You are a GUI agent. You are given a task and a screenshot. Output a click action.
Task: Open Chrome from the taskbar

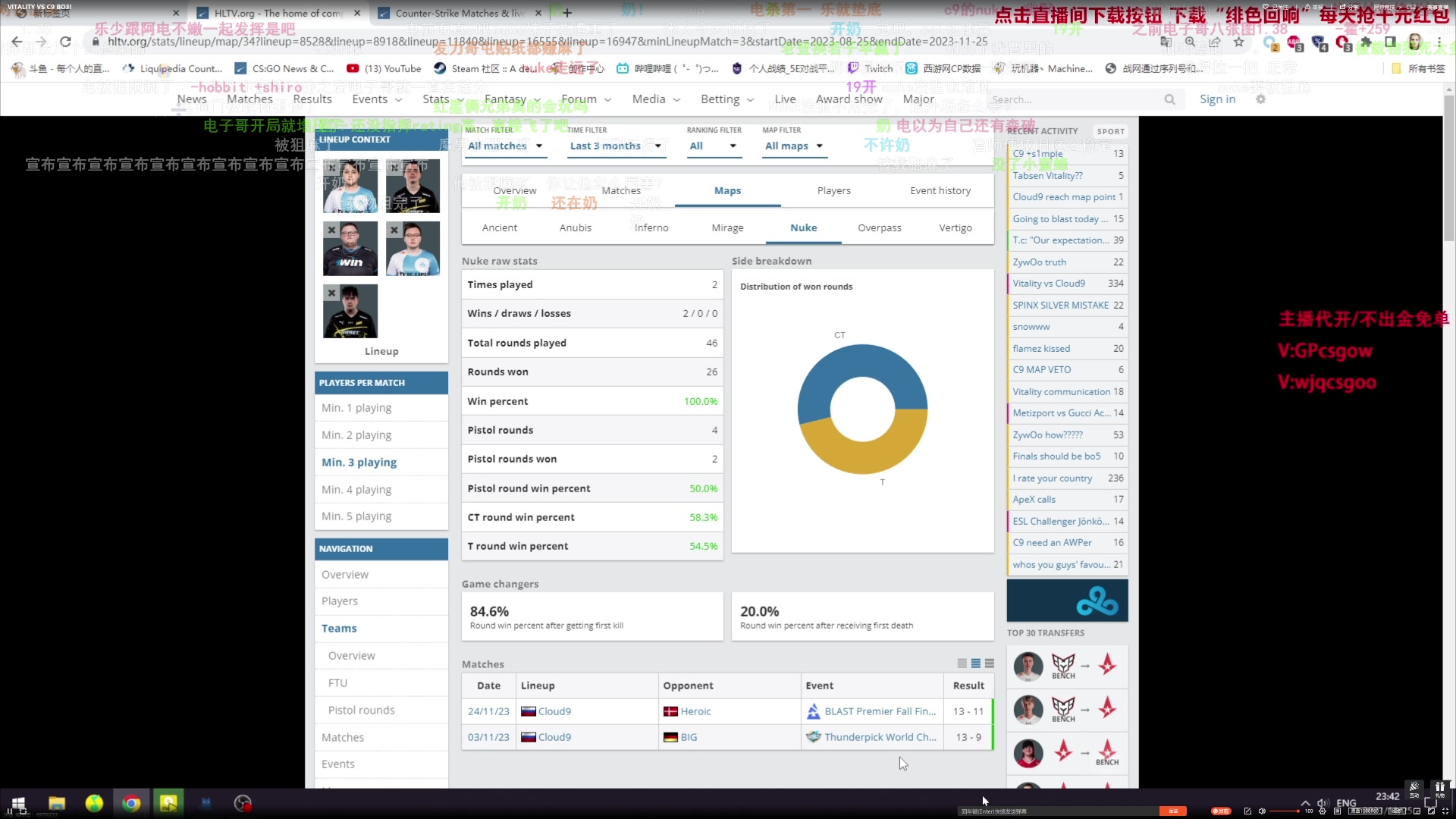click(131, 803)
